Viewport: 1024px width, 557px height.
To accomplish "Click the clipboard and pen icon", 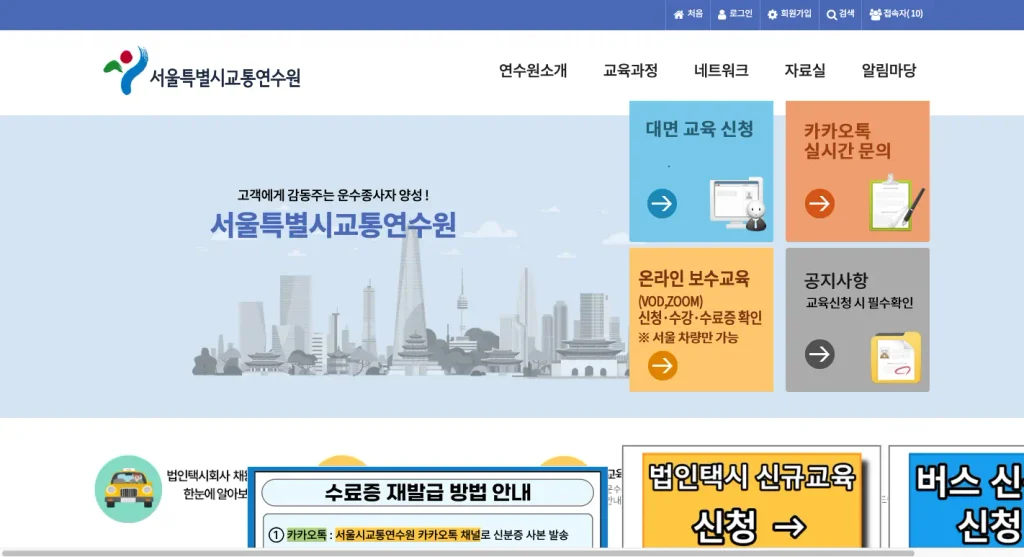I will pyautogui.click(x=896, y=202).
